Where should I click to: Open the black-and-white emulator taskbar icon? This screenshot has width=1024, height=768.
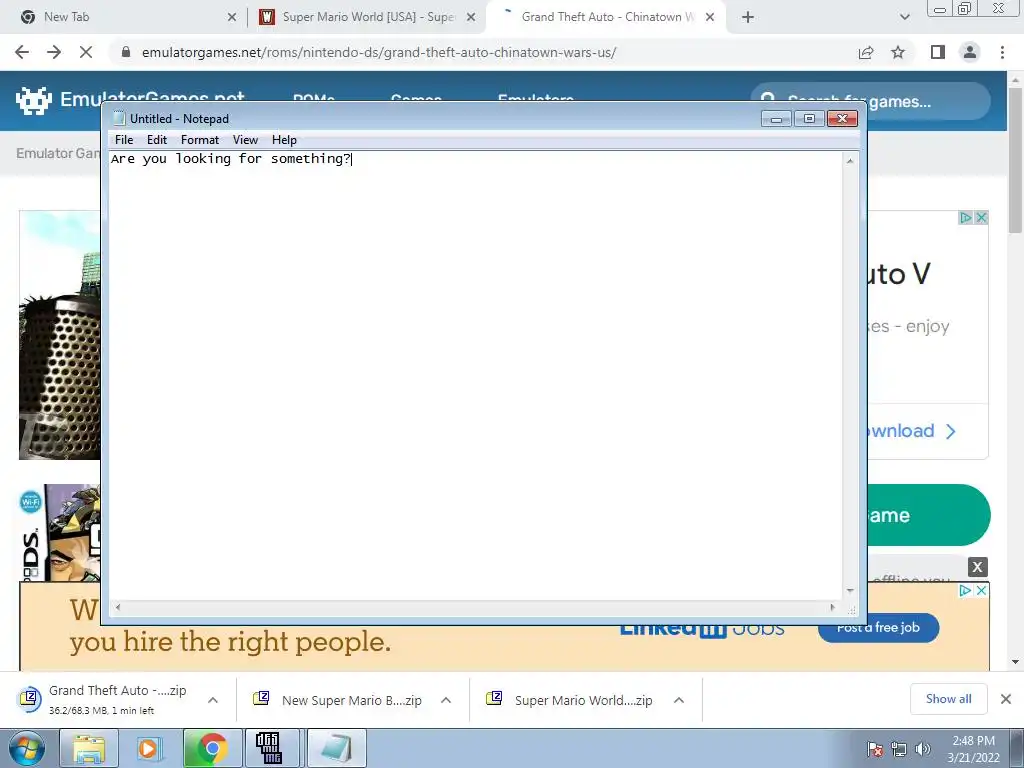[269, 748]
